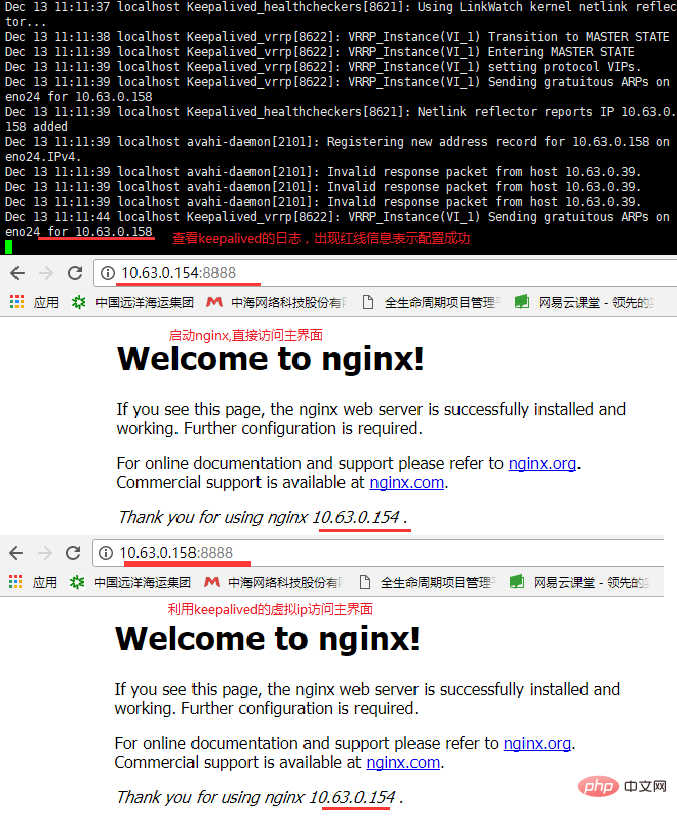Open apps grid icon in lower bookmarks bar
The height and width of the screenshot is (819, 677).
coord(16,581)
